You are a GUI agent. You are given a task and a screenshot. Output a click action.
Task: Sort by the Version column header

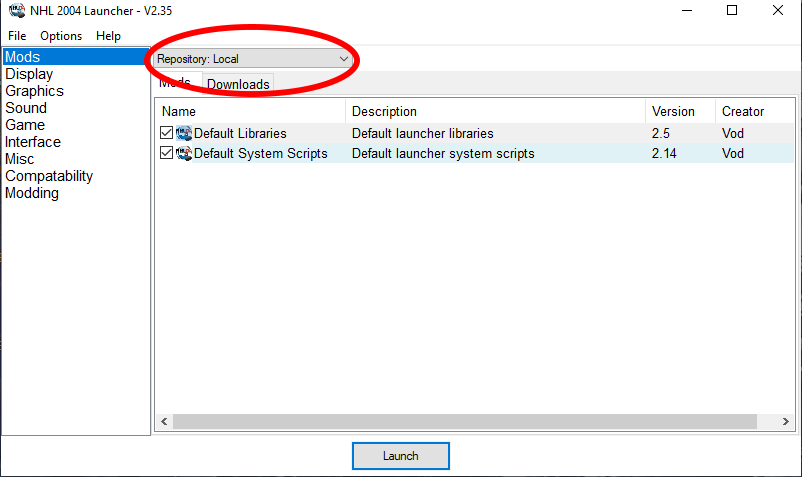click(x=680, y=111)
